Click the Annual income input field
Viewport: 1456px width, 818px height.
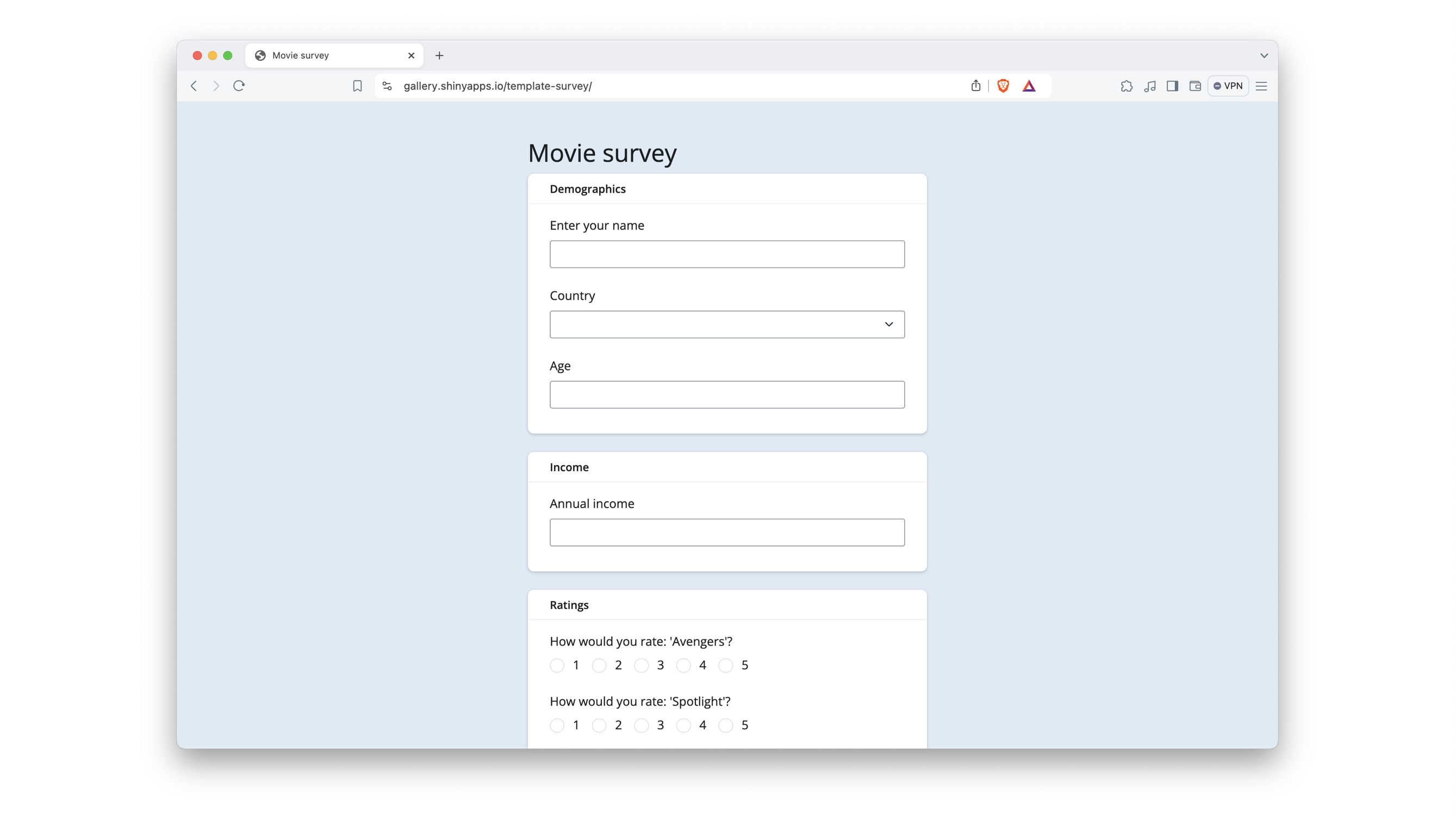coord(727,532)
